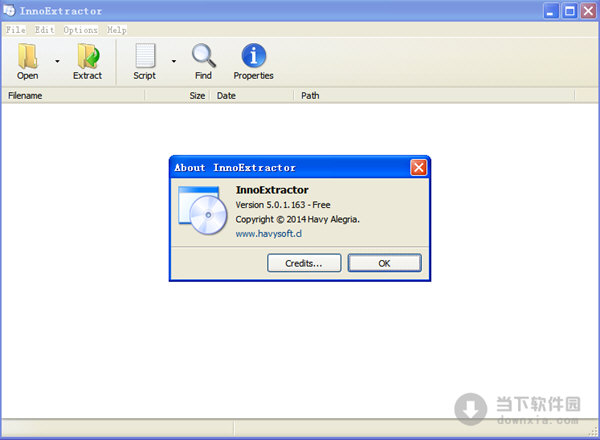Confirm the About dialog with OK
600x440 pixels.
pos(385,263)
